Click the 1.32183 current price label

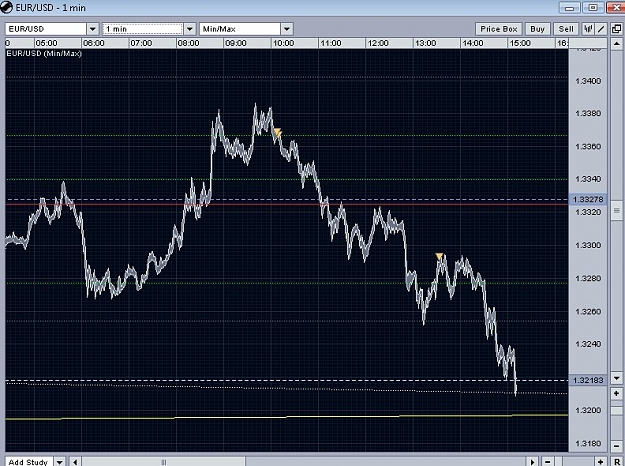pyautogui.click(x=588, y=380)
